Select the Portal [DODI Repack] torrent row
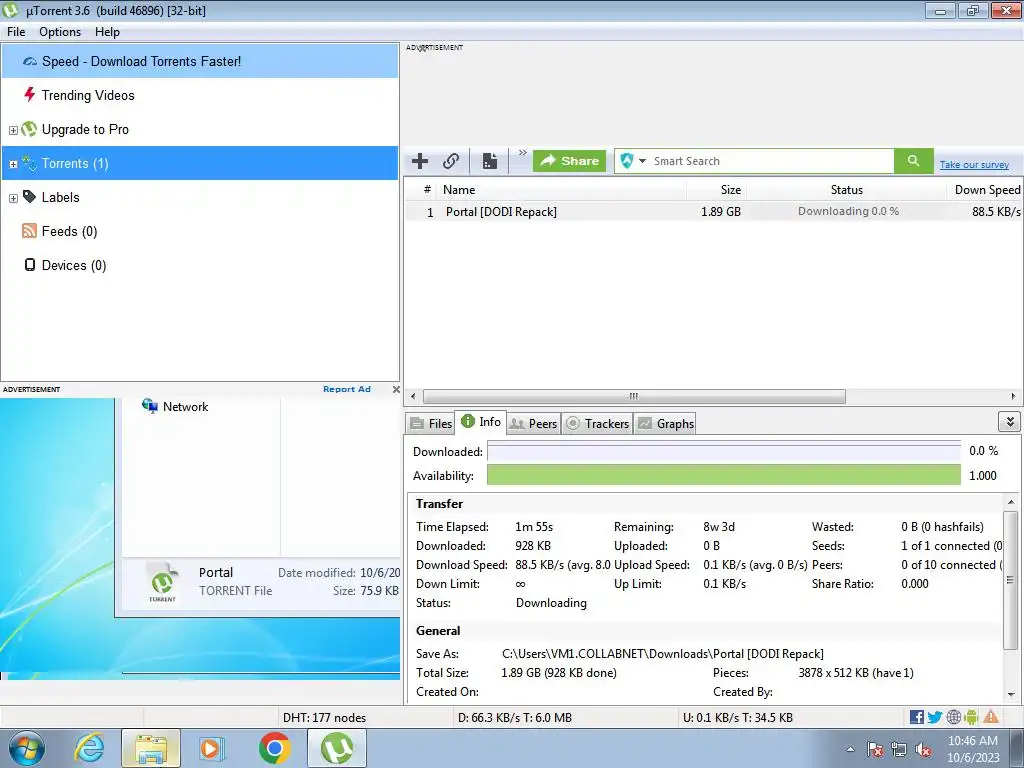The width and height of the screenshot is (1024, 768). coord(713,212)
